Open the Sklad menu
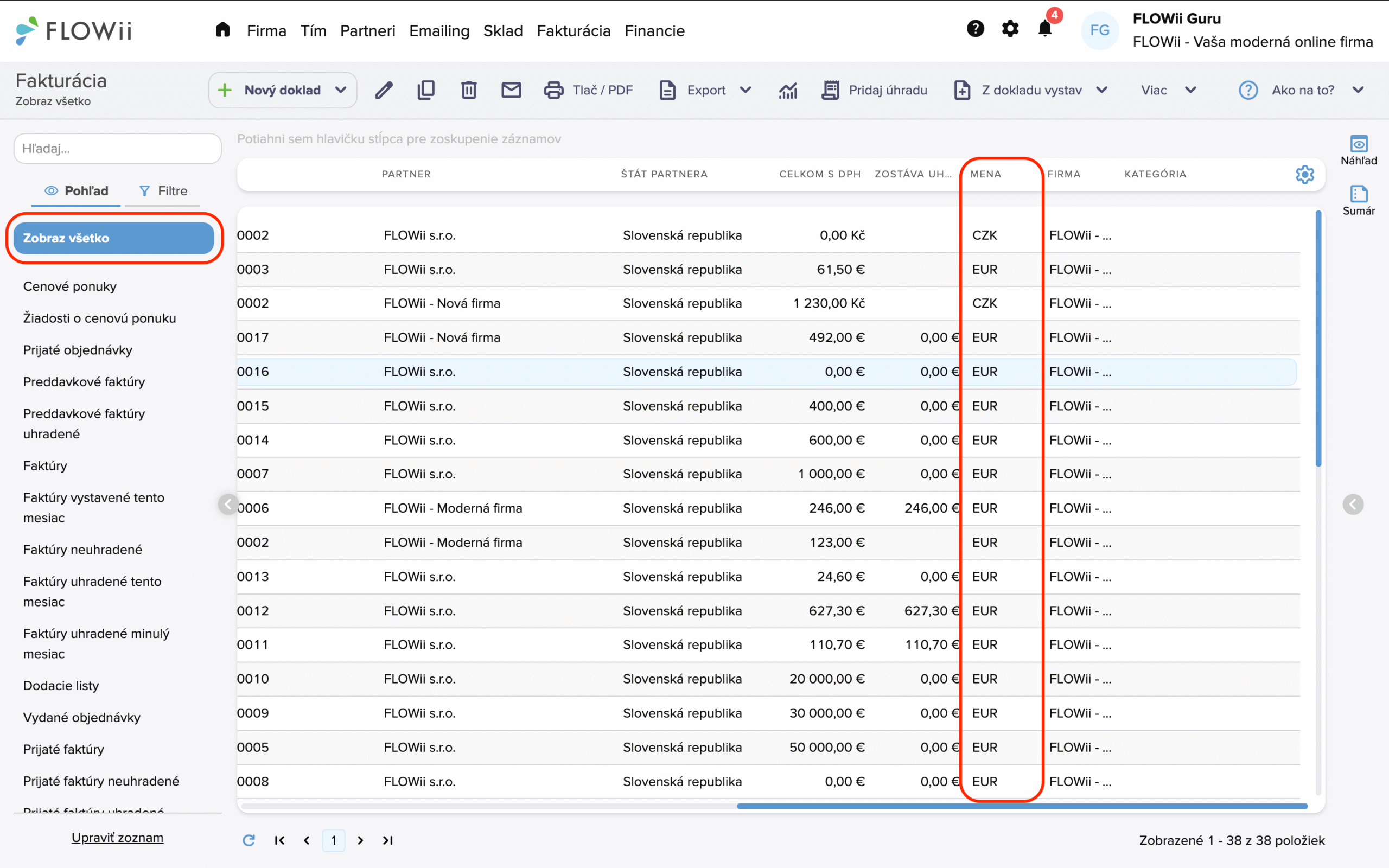 pos(503,30)
